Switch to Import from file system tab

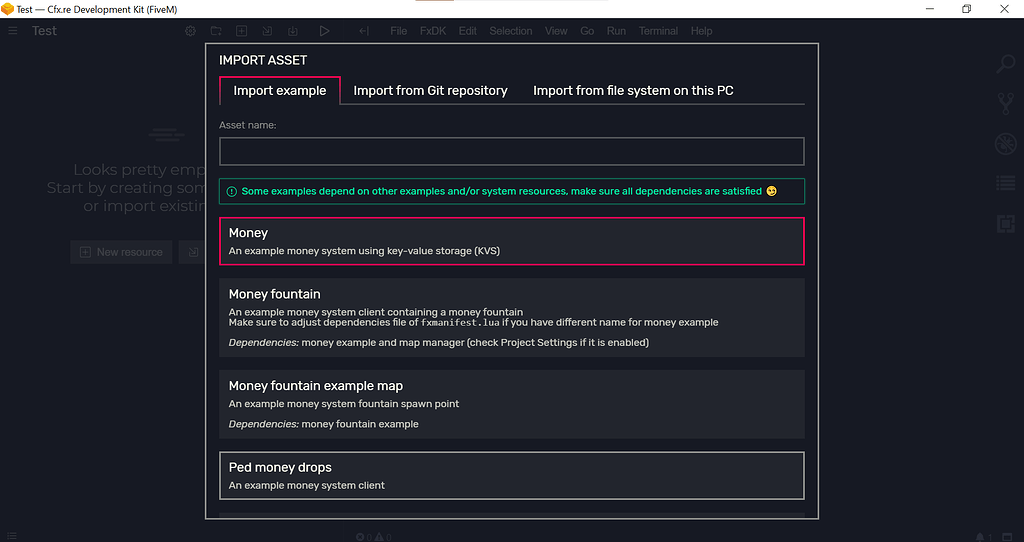coord(633,91)
